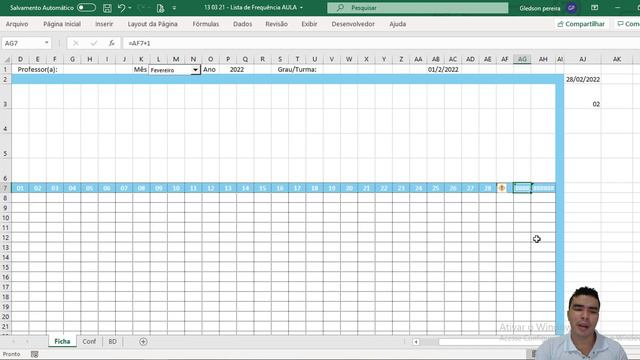
Task: Switch to the Conf sheet tab
Action: 89,342
